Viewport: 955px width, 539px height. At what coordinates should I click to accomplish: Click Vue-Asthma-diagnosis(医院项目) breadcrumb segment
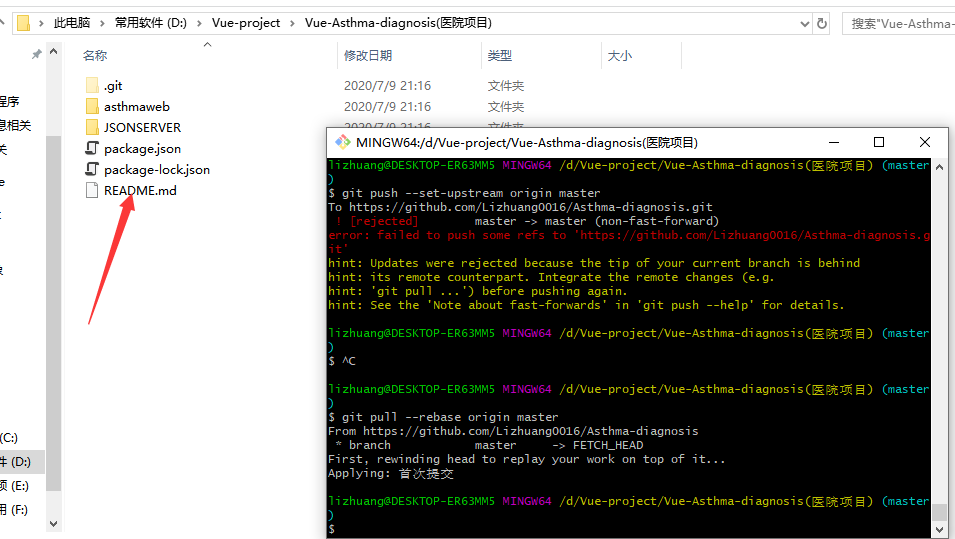[398, 23]
